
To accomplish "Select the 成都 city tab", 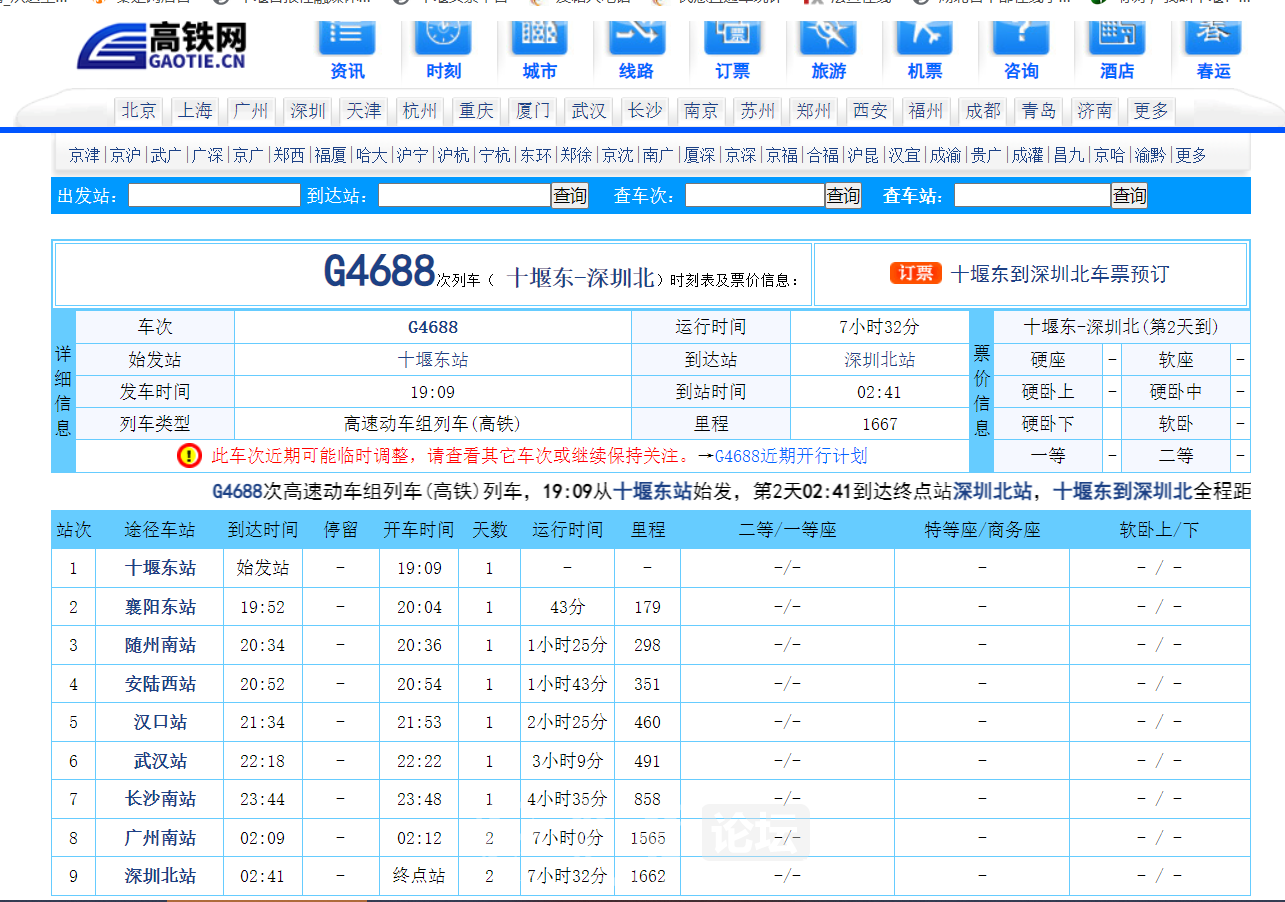I will pos(983,111).
